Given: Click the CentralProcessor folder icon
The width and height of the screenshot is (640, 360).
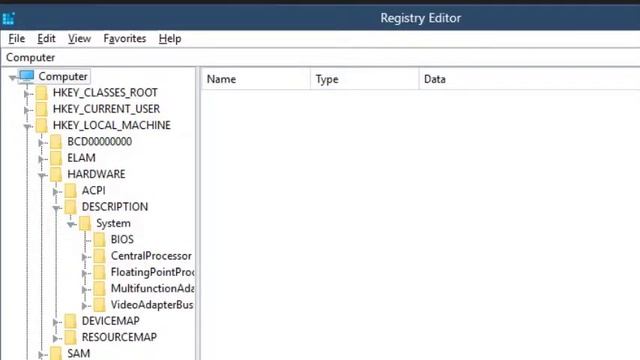Looking at the screenshot, I should pyautogui.click(x=99, y=256).
